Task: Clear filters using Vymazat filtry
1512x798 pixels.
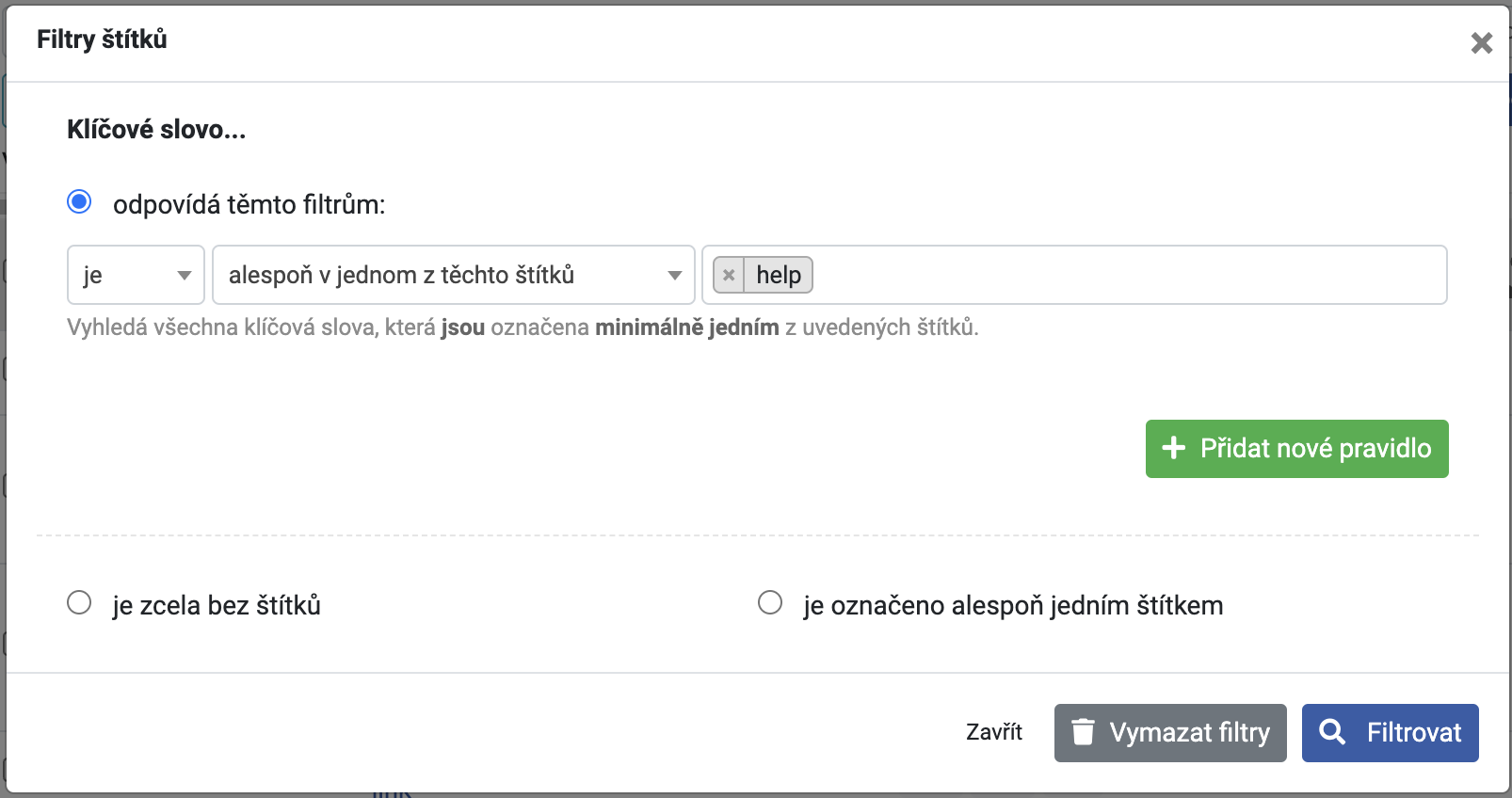Action: [x=1170, y=733]
